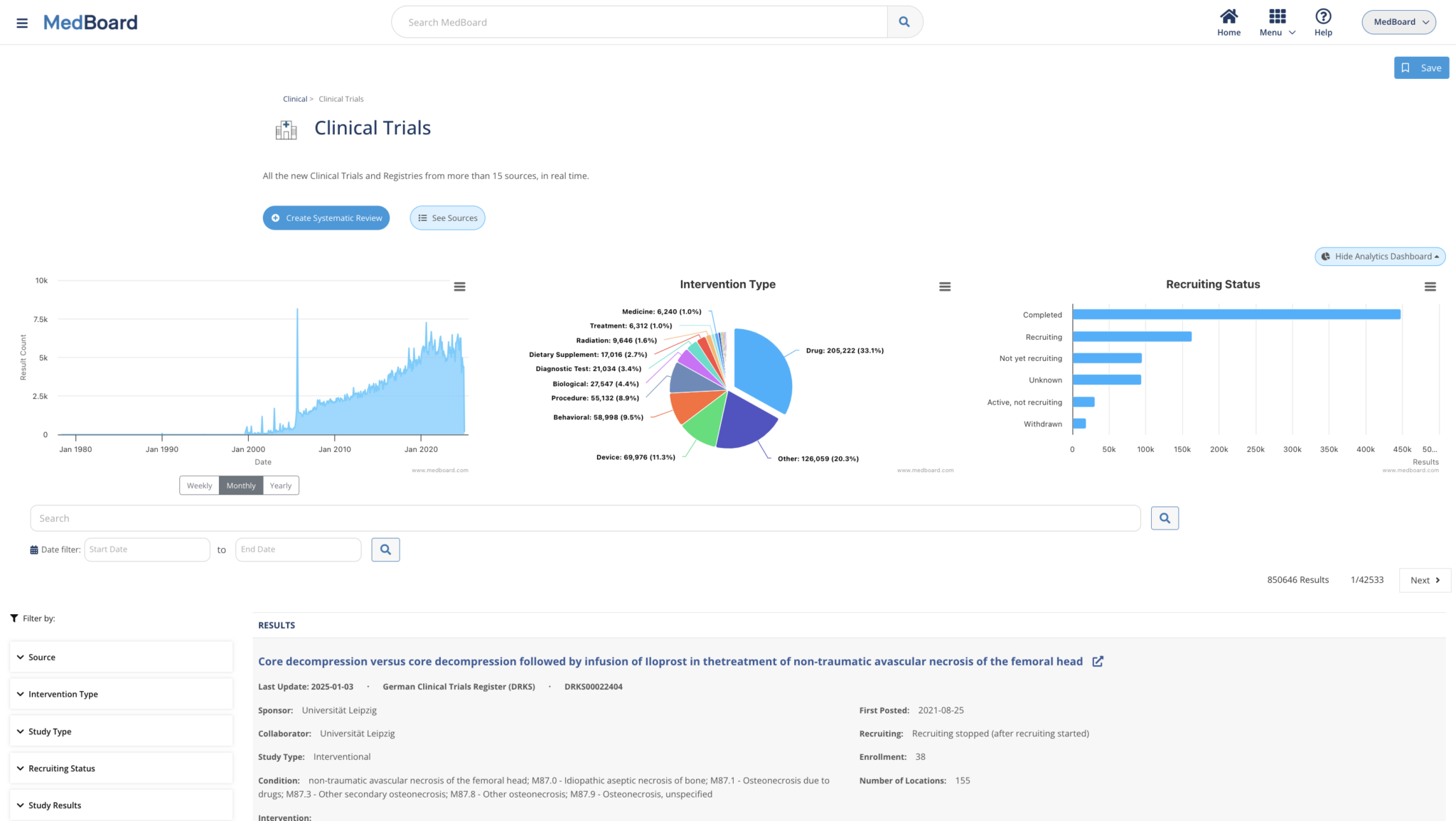Open the Help icon
Screen dimensions: 1456x821
[x=1323, y=16]
